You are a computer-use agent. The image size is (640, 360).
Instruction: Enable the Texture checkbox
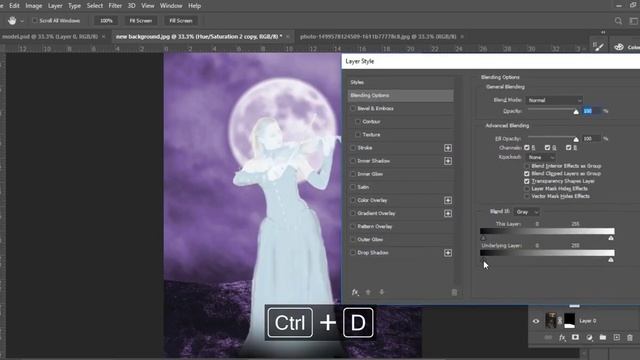[x=358, y=135]
